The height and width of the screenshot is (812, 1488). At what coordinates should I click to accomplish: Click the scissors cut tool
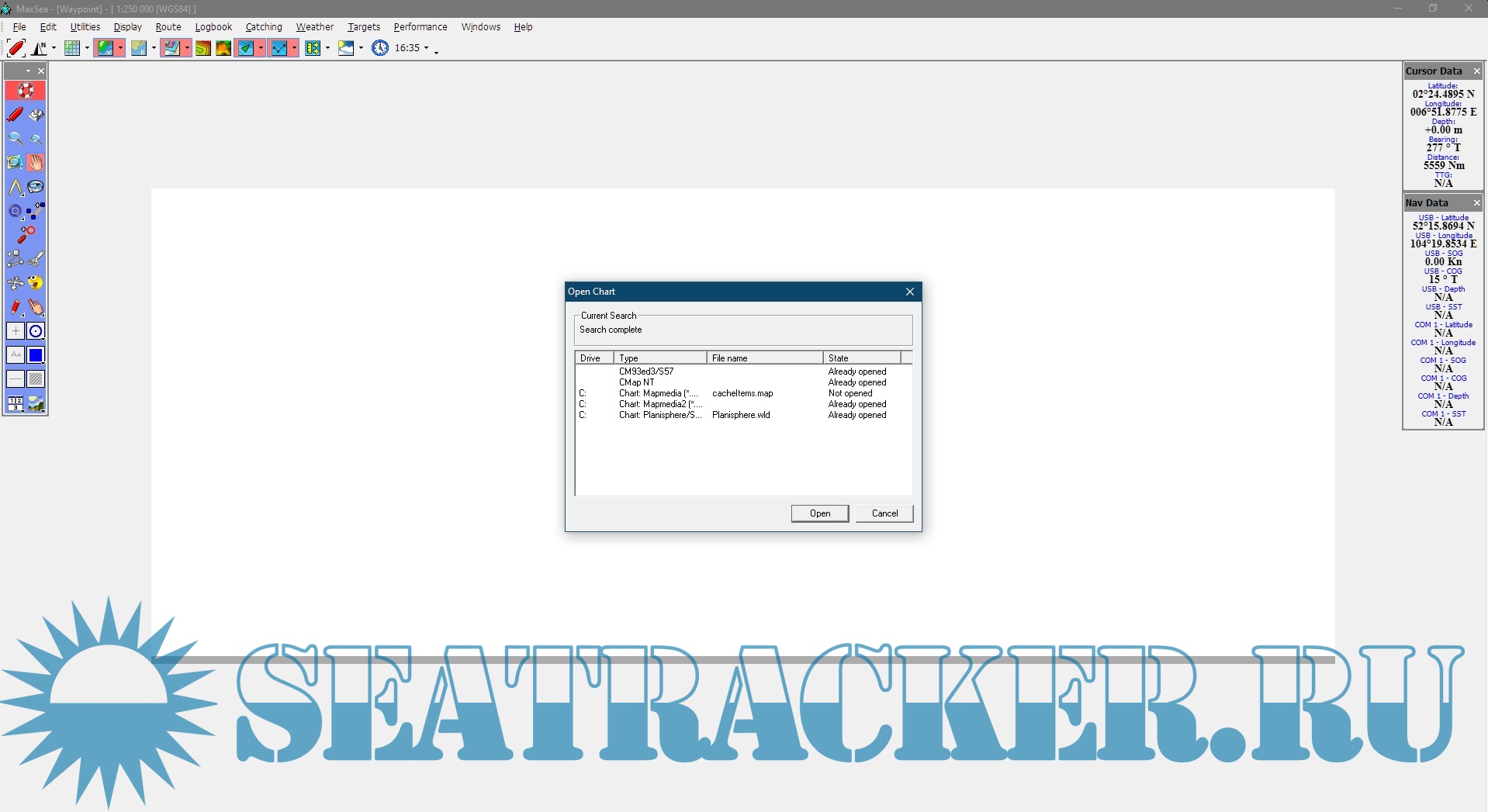click(36, 259)
